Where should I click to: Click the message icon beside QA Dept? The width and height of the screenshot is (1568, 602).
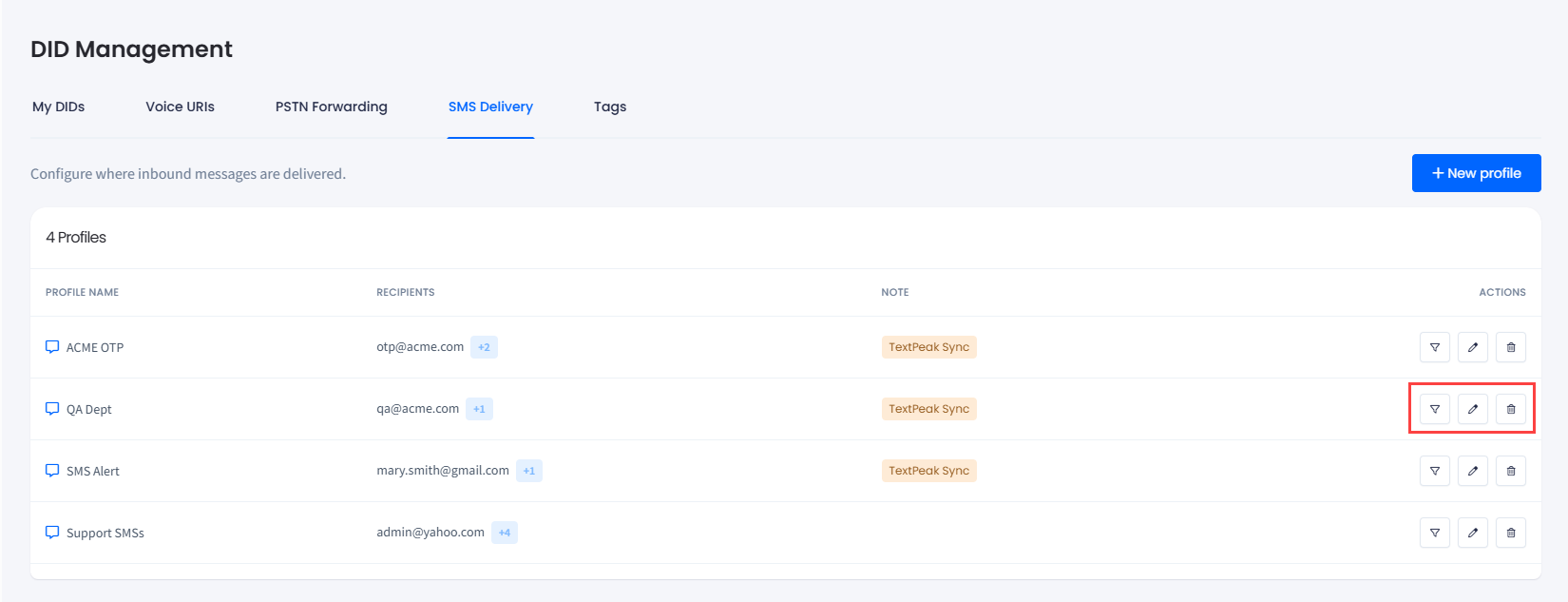52,409
